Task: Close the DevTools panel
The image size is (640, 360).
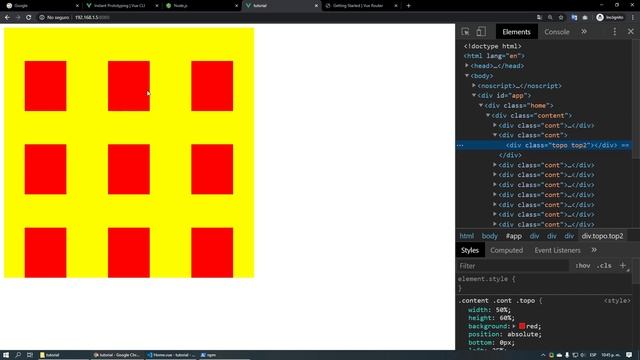Action: tap(631, 32)
